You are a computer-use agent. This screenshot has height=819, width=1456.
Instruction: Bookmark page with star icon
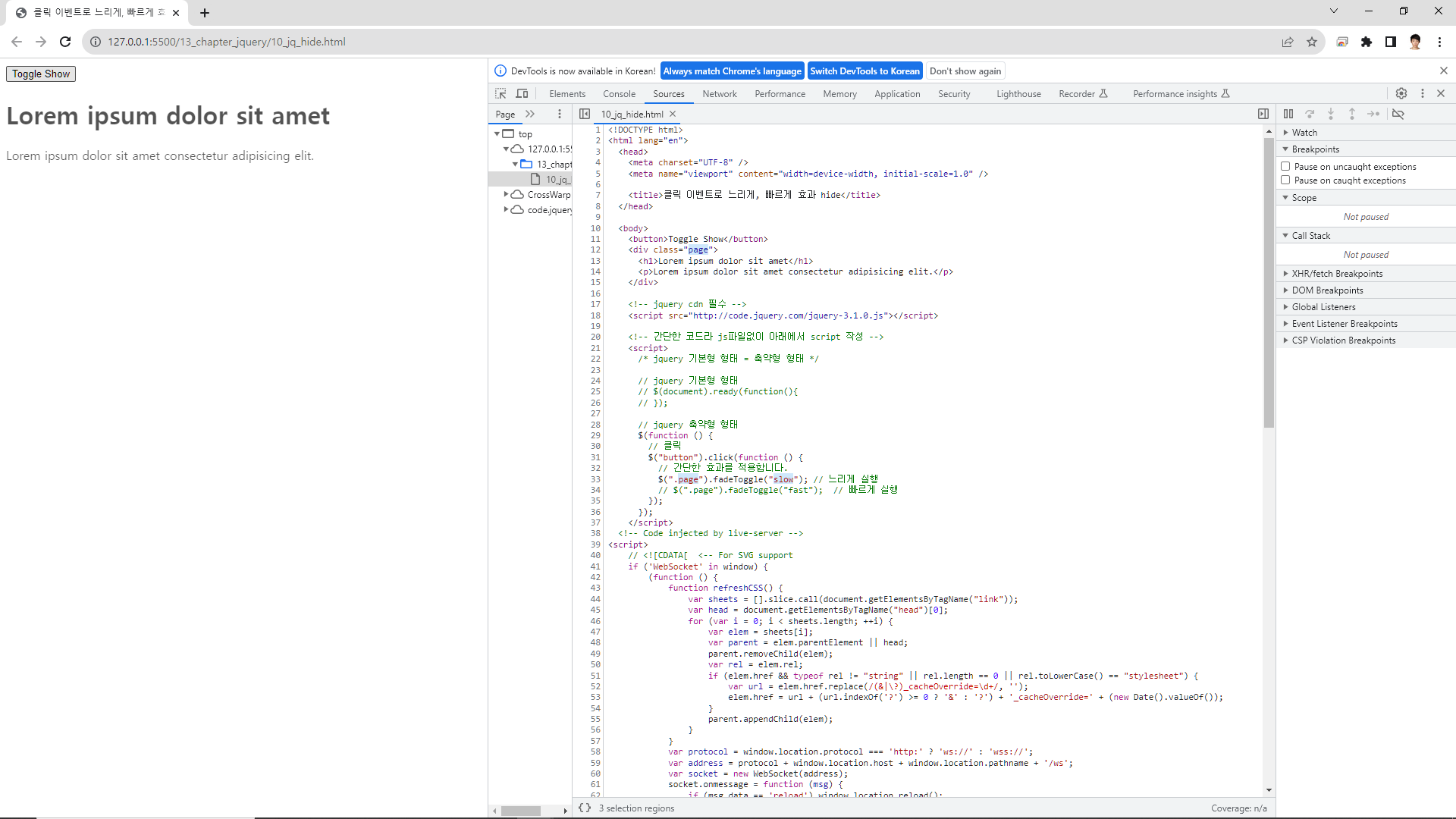tap(1312, 42)
